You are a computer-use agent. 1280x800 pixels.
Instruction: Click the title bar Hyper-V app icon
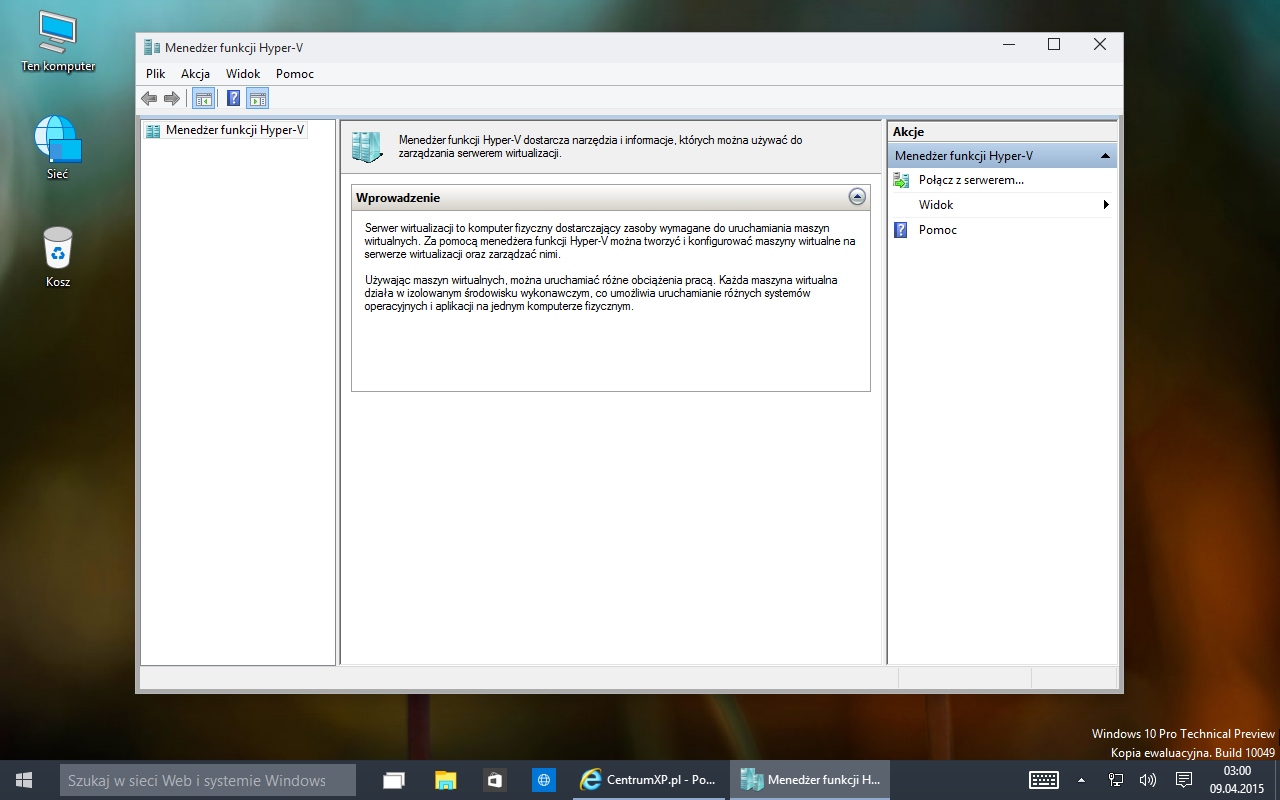[x=152, y=46]
